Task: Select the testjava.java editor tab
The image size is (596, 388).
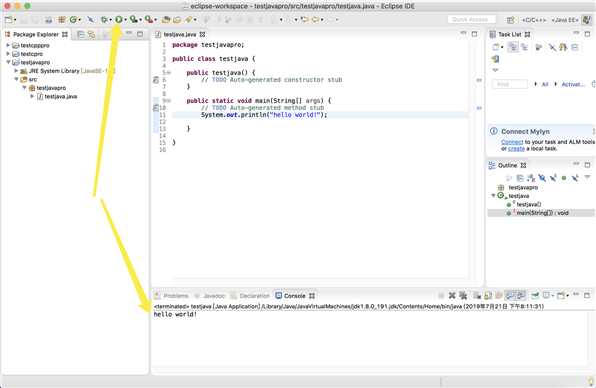Action: click(x=179, y=34)
